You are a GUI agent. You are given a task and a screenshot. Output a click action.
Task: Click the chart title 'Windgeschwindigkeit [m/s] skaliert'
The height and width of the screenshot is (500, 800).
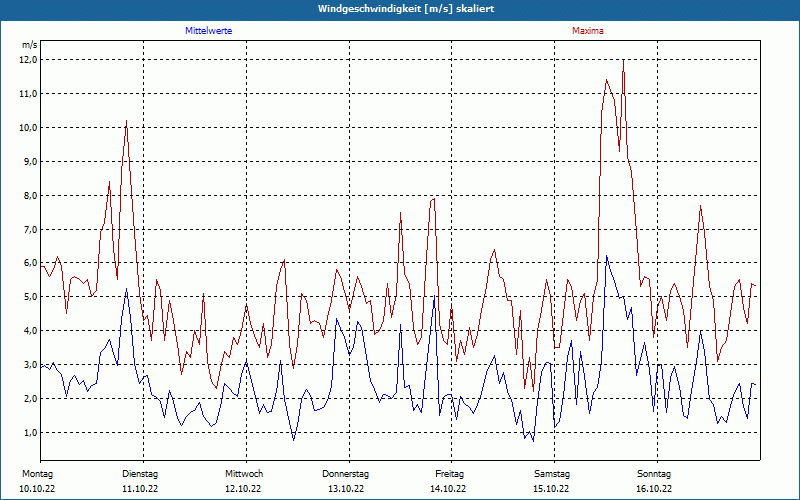point(406,9)
